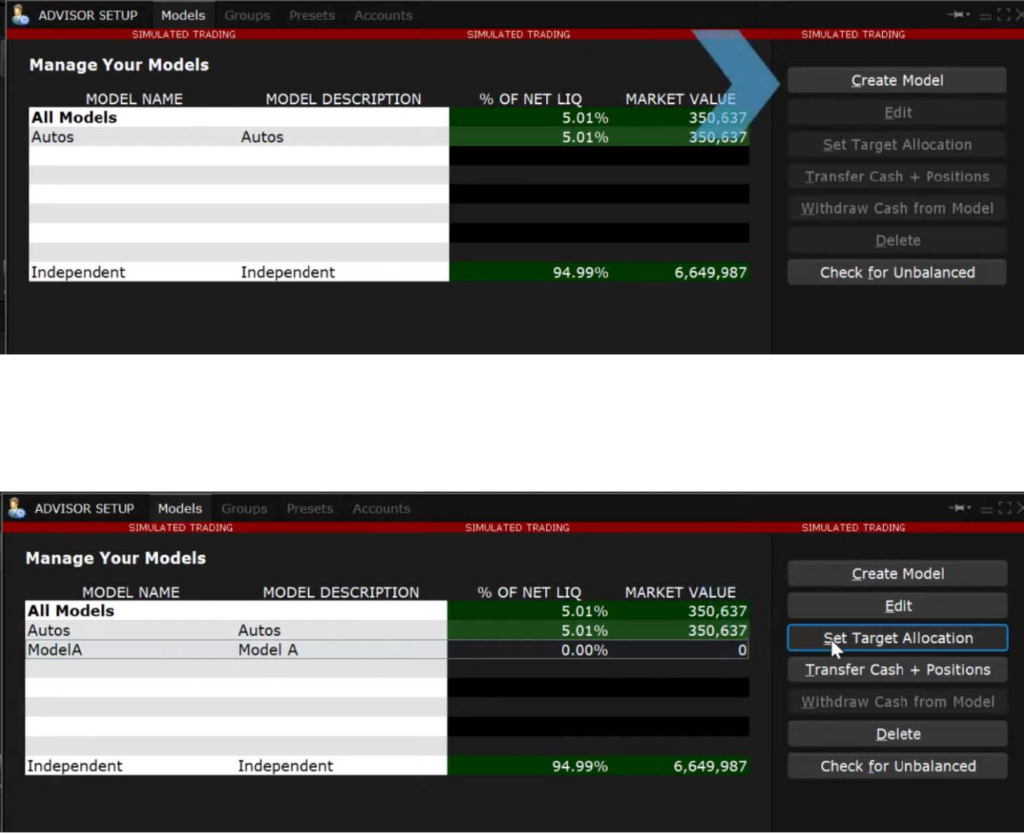Click the Advisor Setup icon in upper window
The image size is (1024, 834).
tap(19, 15)
